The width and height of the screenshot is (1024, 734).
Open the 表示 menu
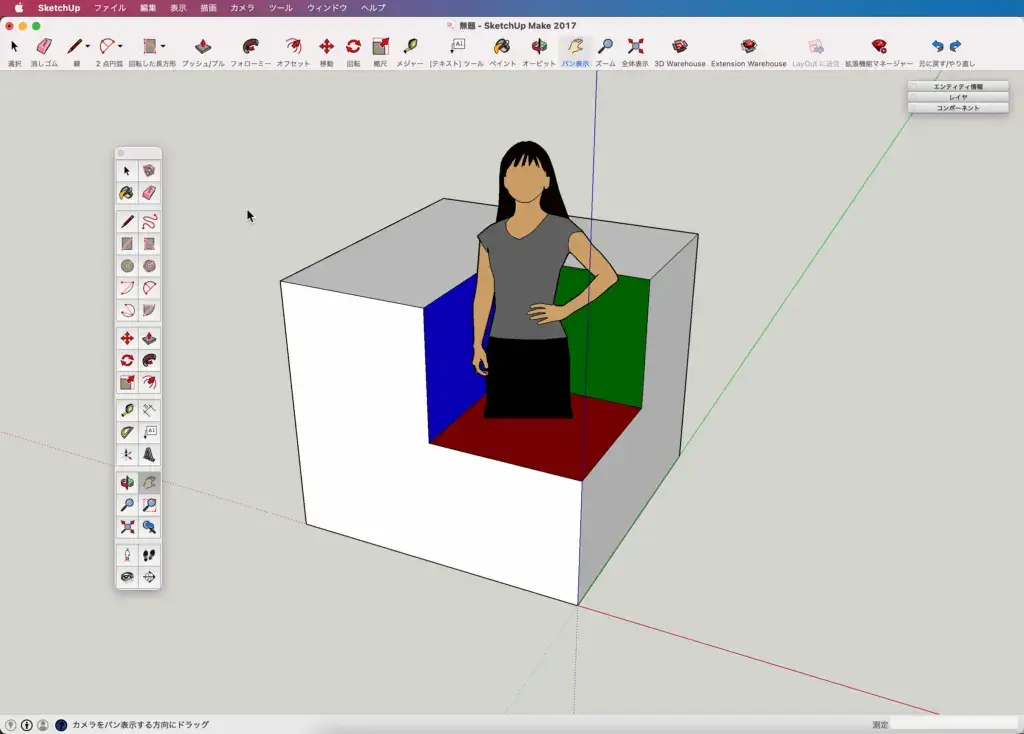pyautogui.click(x=178, y=8)
